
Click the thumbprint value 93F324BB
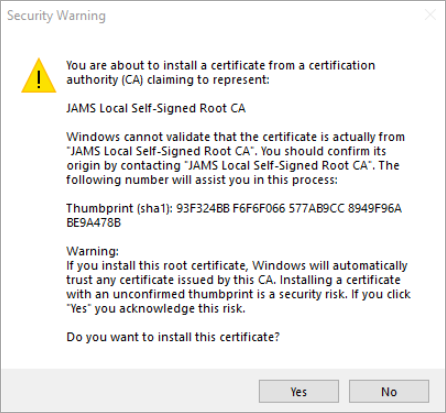click(203, 208)
